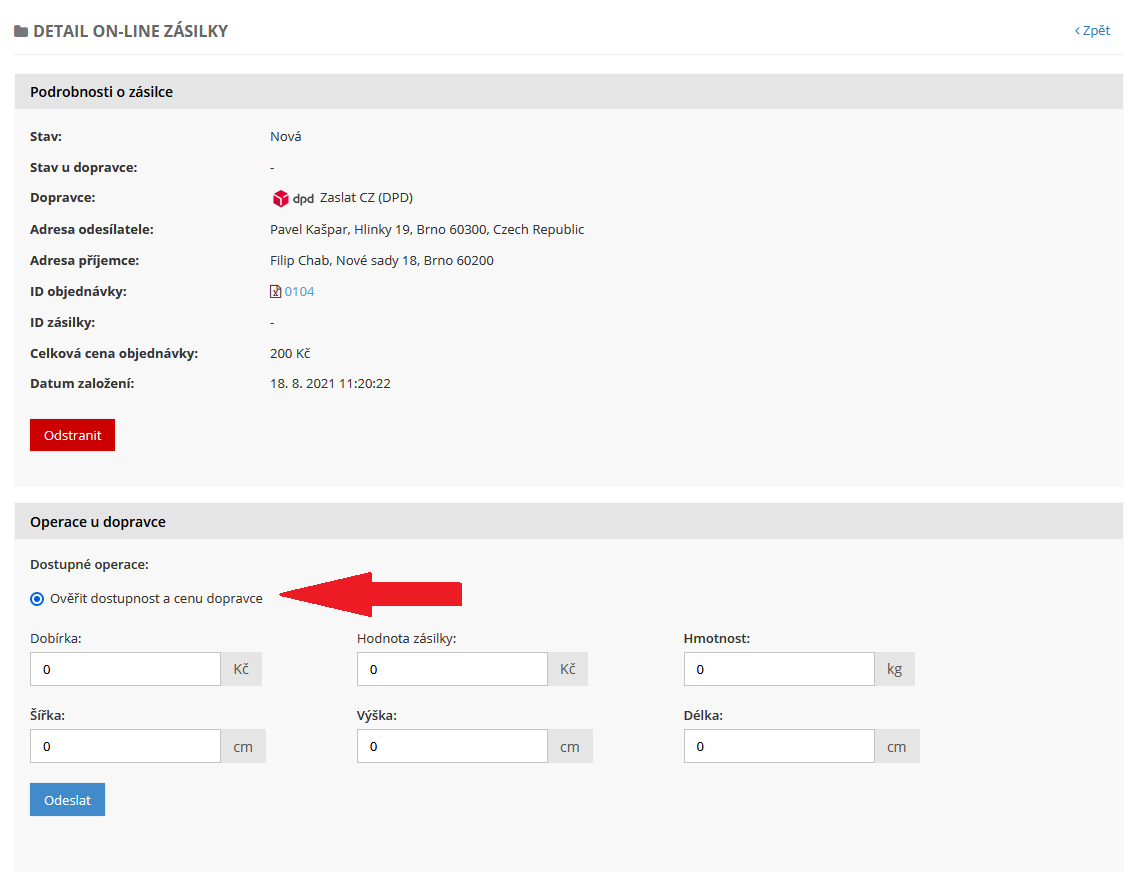Viewport: 1139px width, 881px height.
Task: Click the cm unit next to Šířka
Action: 243,746
